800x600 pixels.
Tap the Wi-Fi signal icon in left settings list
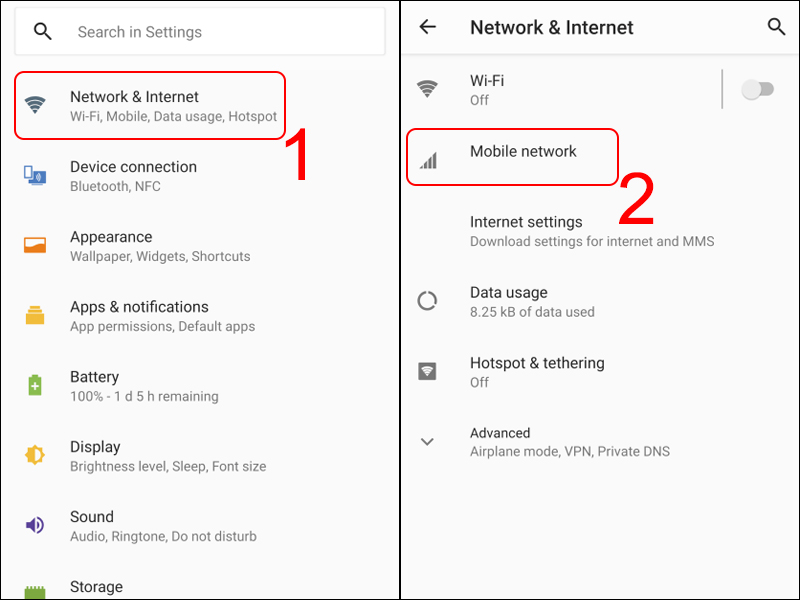[35, 105]
